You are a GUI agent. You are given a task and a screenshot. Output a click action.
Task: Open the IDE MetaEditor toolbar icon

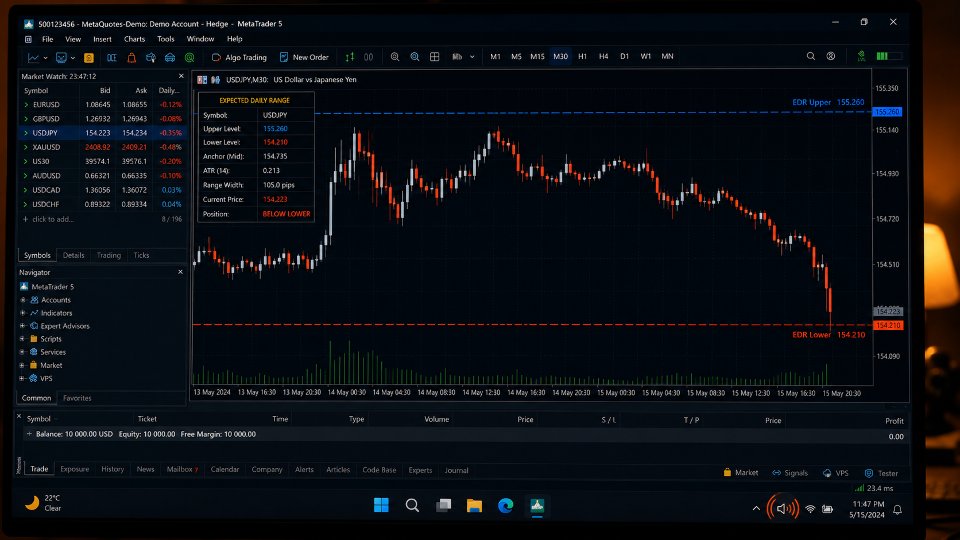point(111,58)
